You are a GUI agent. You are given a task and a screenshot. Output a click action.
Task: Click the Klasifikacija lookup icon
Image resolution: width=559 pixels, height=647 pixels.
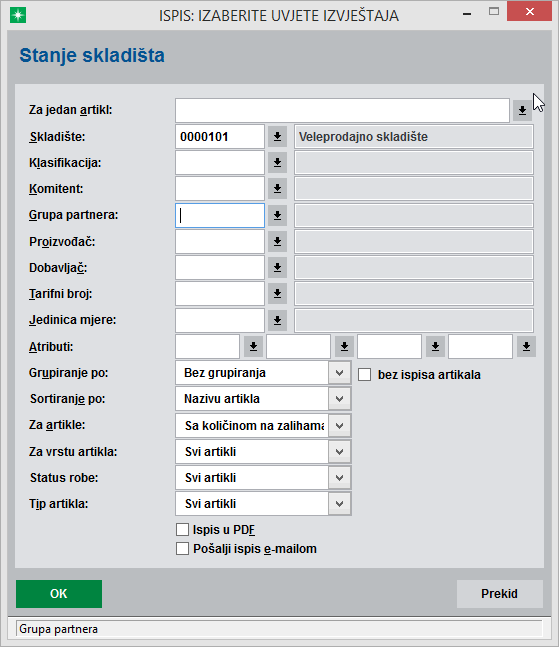point(277,163)
